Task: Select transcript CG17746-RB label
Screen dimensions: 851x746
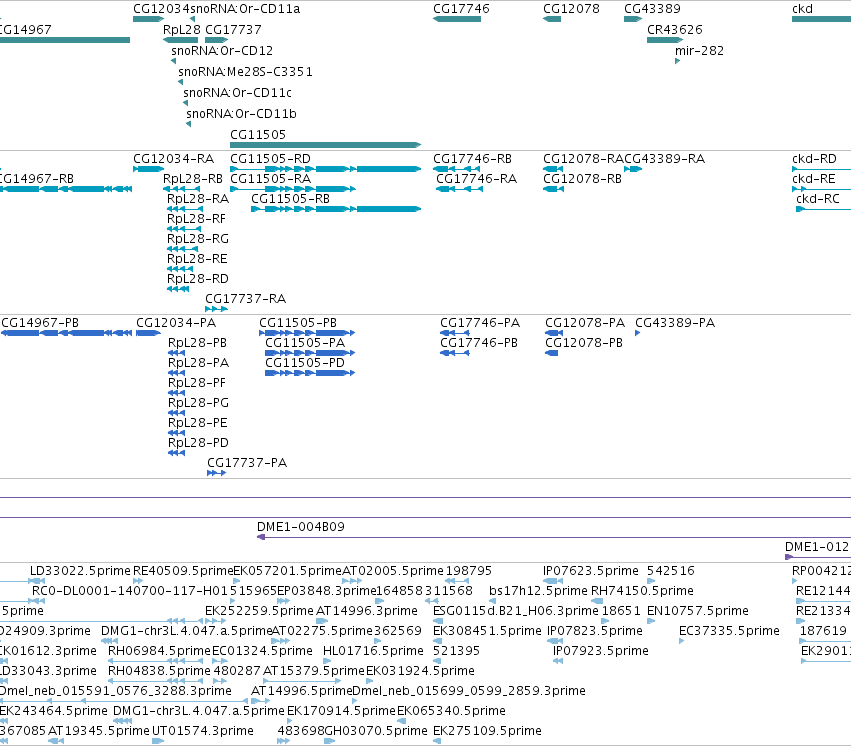Action: (472, 158)
